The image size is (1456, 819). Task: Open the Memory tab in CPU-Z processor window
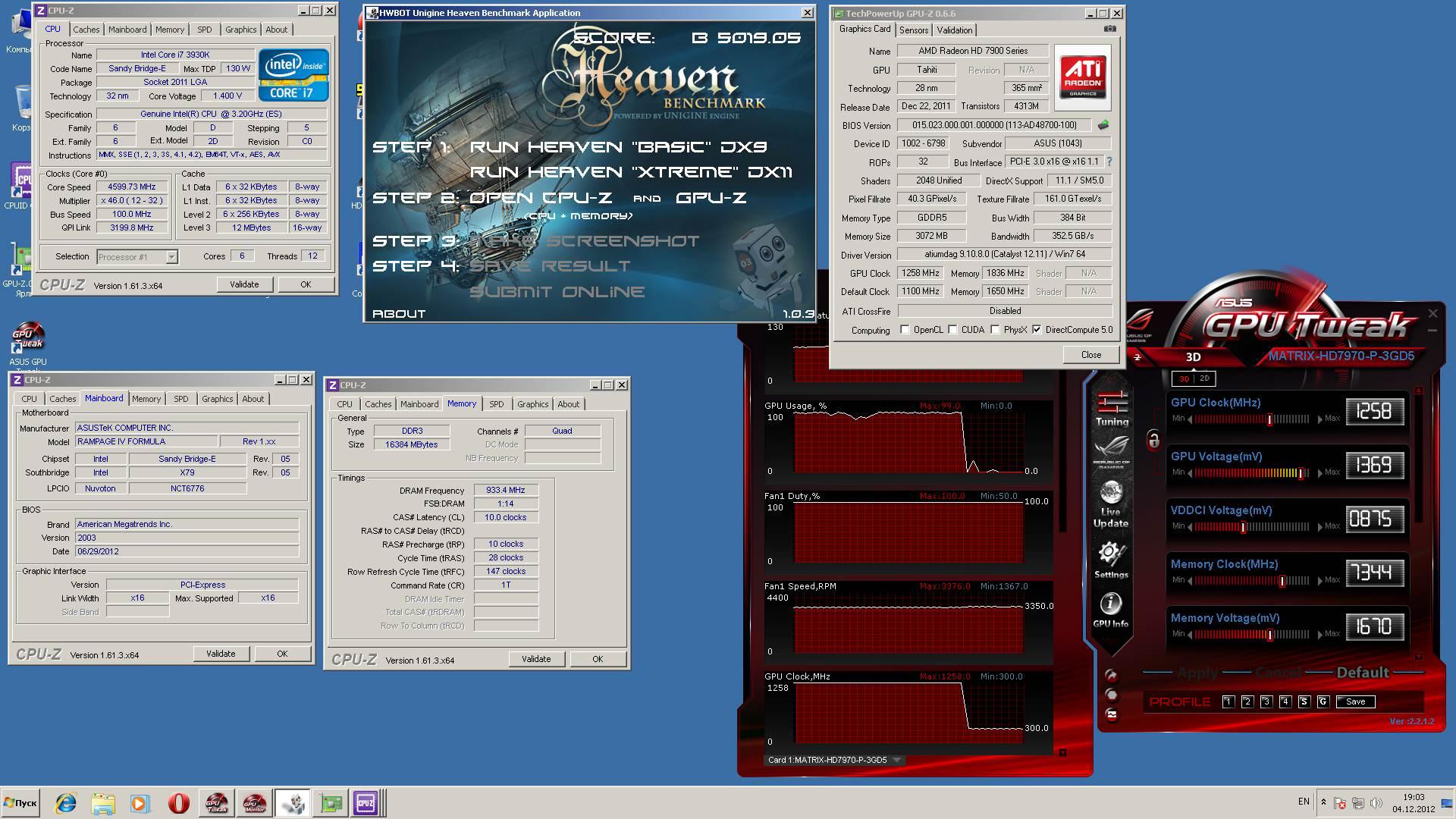[x=170, y=30]
